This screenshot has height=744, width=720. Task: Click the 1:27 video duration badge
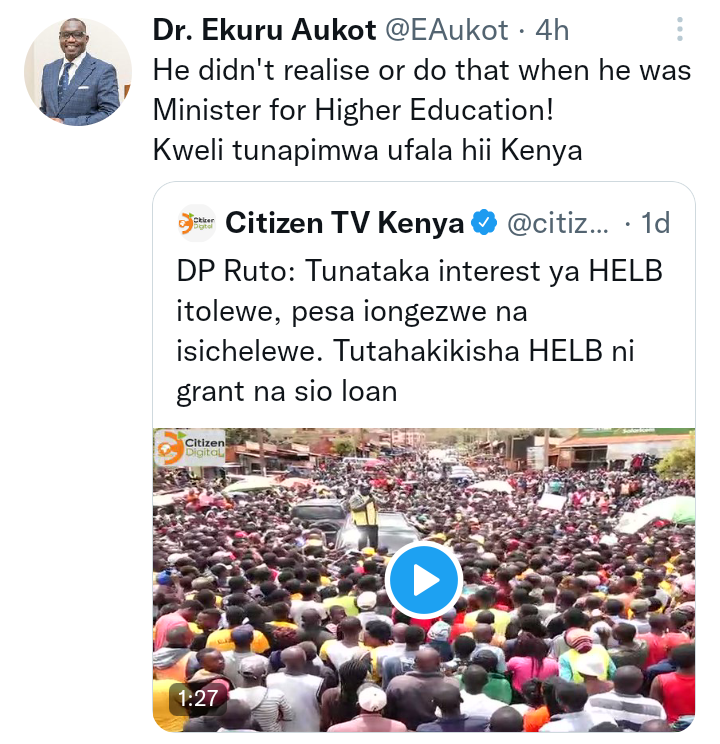[x=198, y=698]
